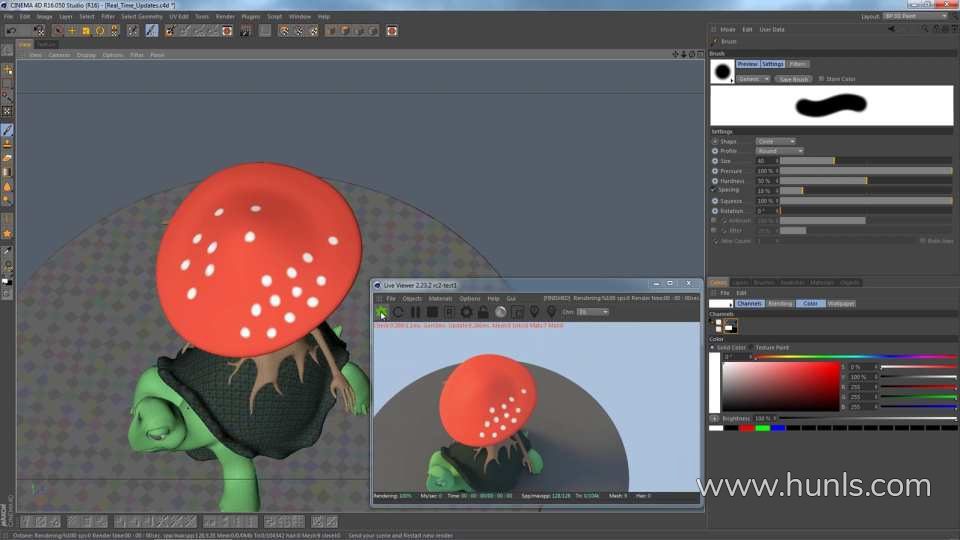This screenshot has height=540, width=960.
Task: Open the Render menu in the menu bar
Action: (225, 17)
